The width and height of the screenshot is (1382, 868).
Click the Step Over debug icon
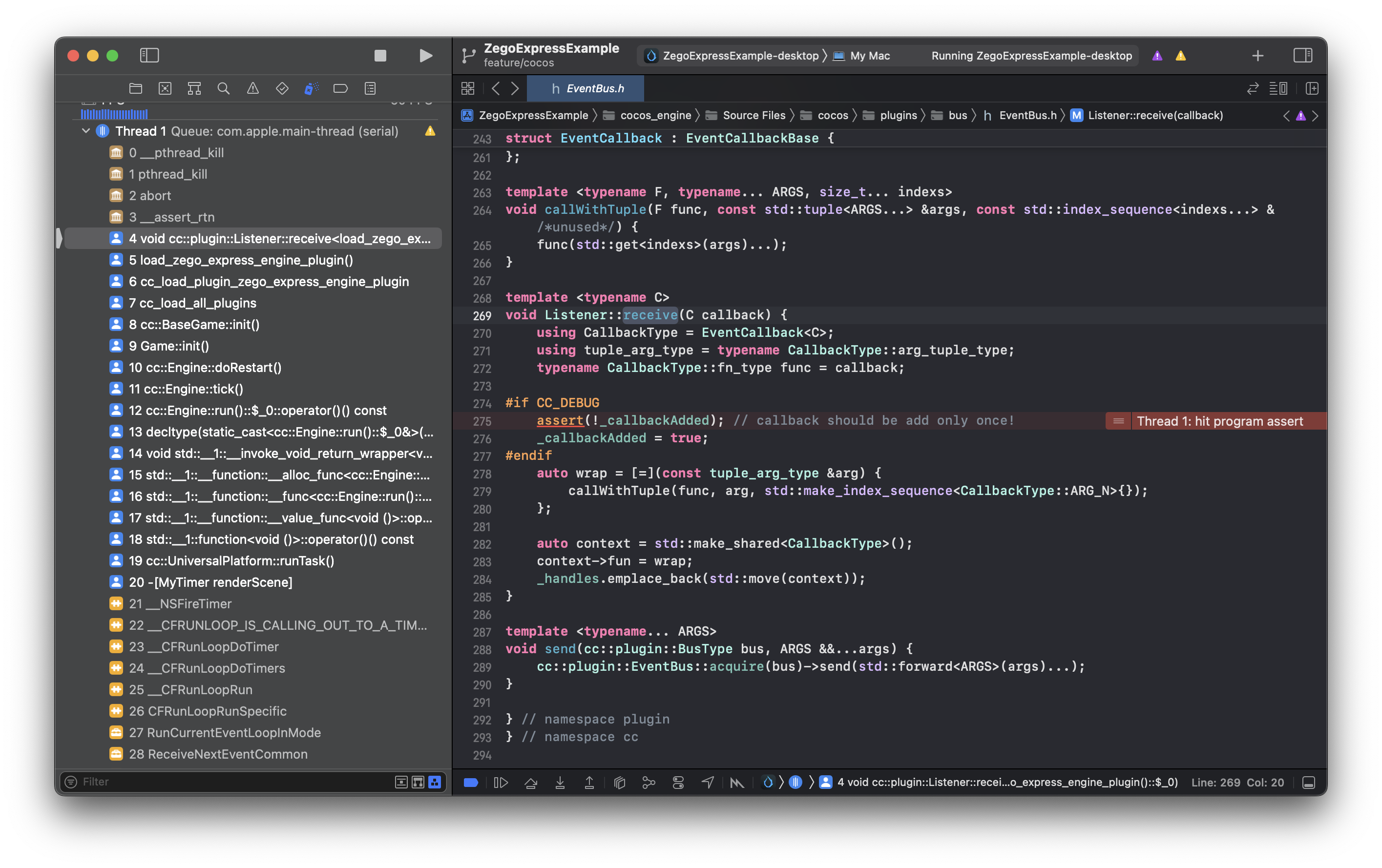point(531,782)
